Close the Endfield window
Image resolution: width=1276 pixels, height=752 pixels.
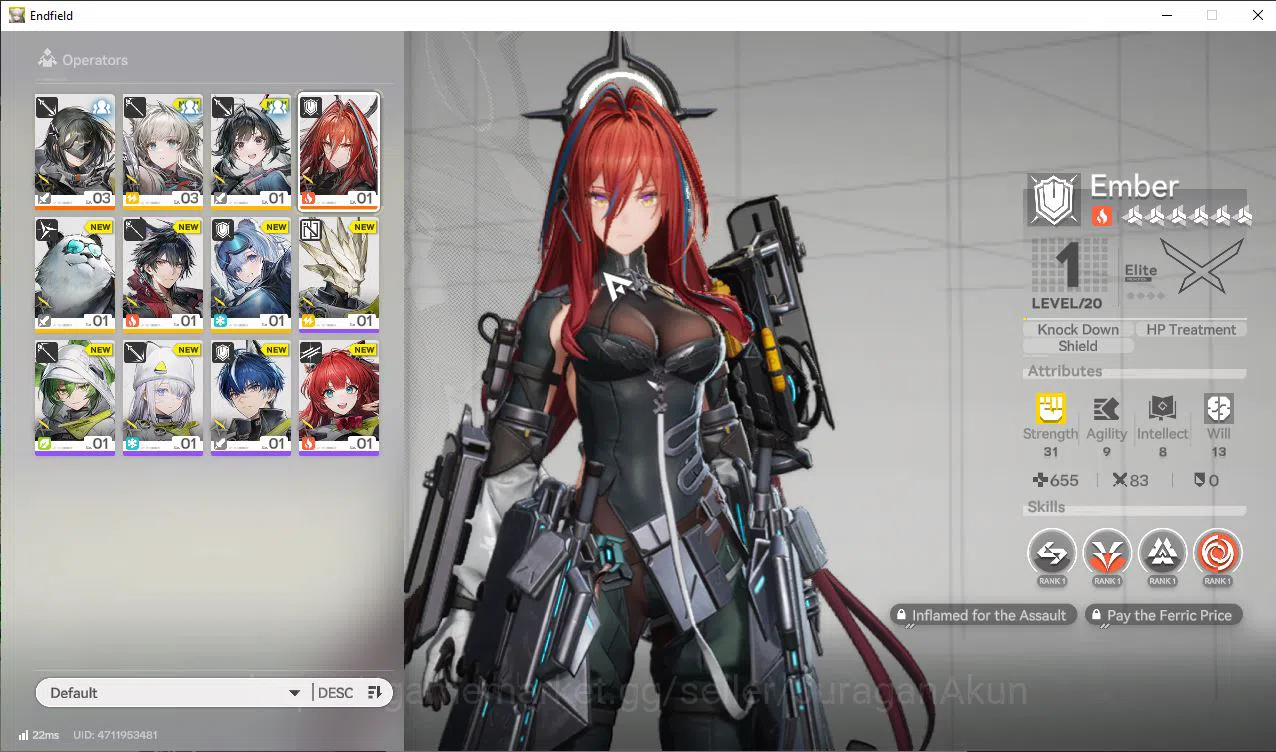click(1258, 15)
